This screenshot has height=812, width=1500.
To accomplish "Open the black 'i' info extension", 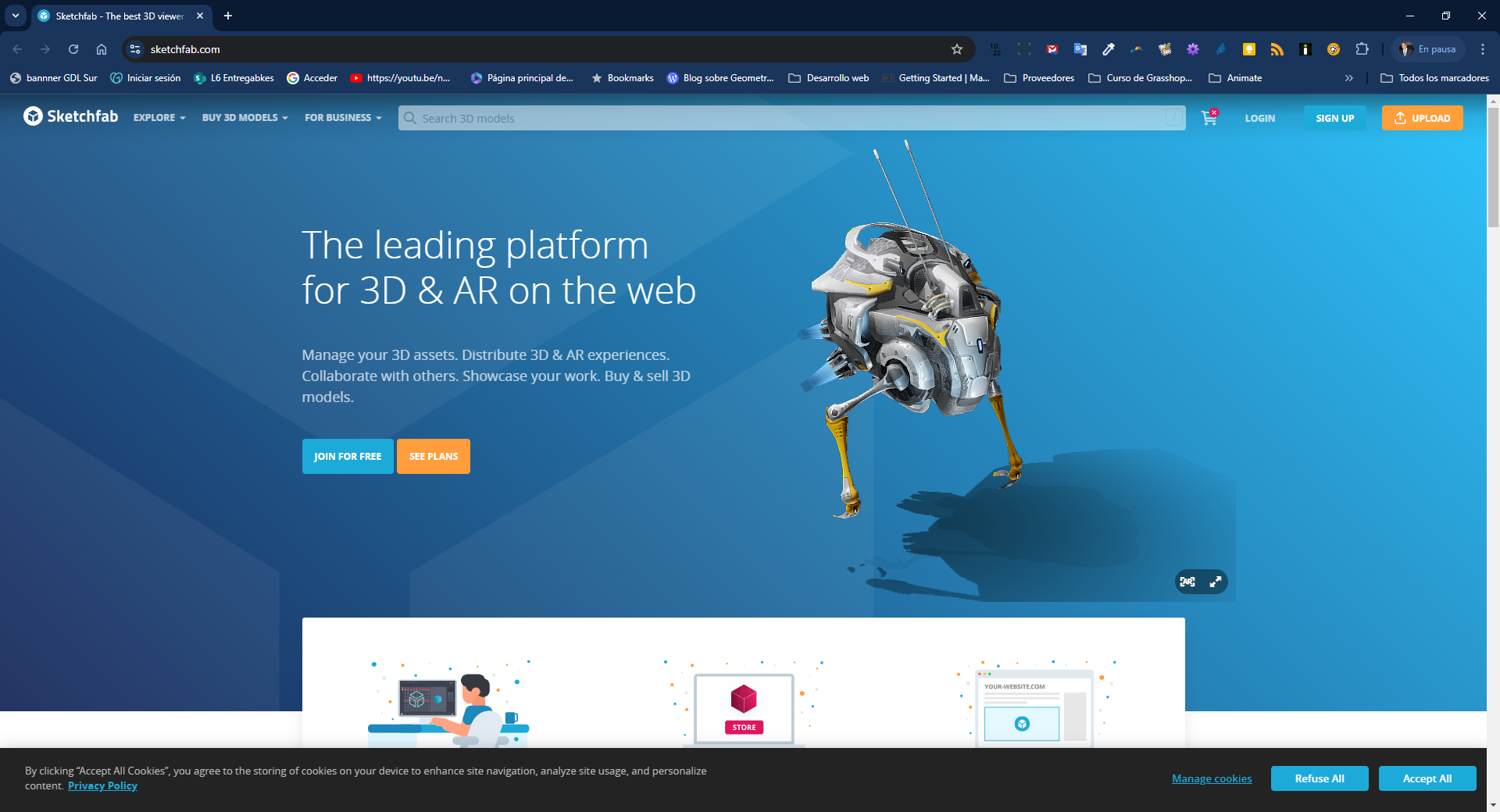I will [1305, 49].
